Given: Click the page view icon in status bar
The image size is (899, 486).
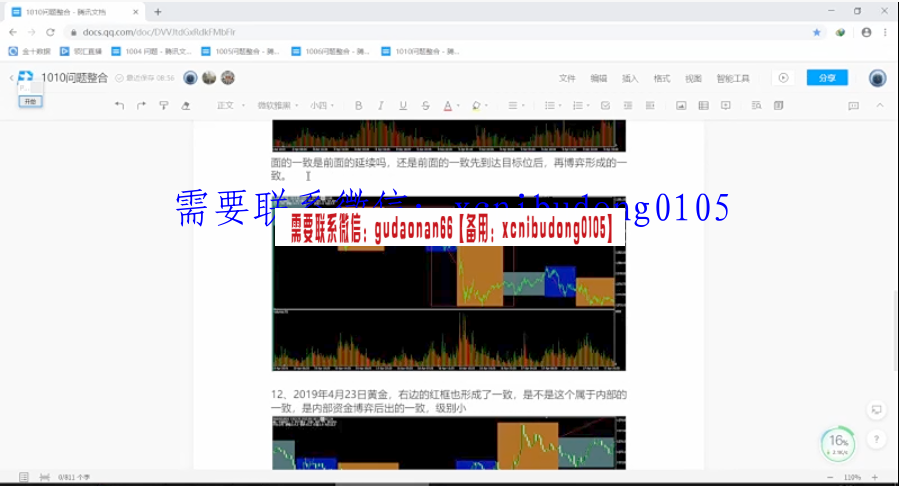Looking at the screenshot, I should 24,477.
